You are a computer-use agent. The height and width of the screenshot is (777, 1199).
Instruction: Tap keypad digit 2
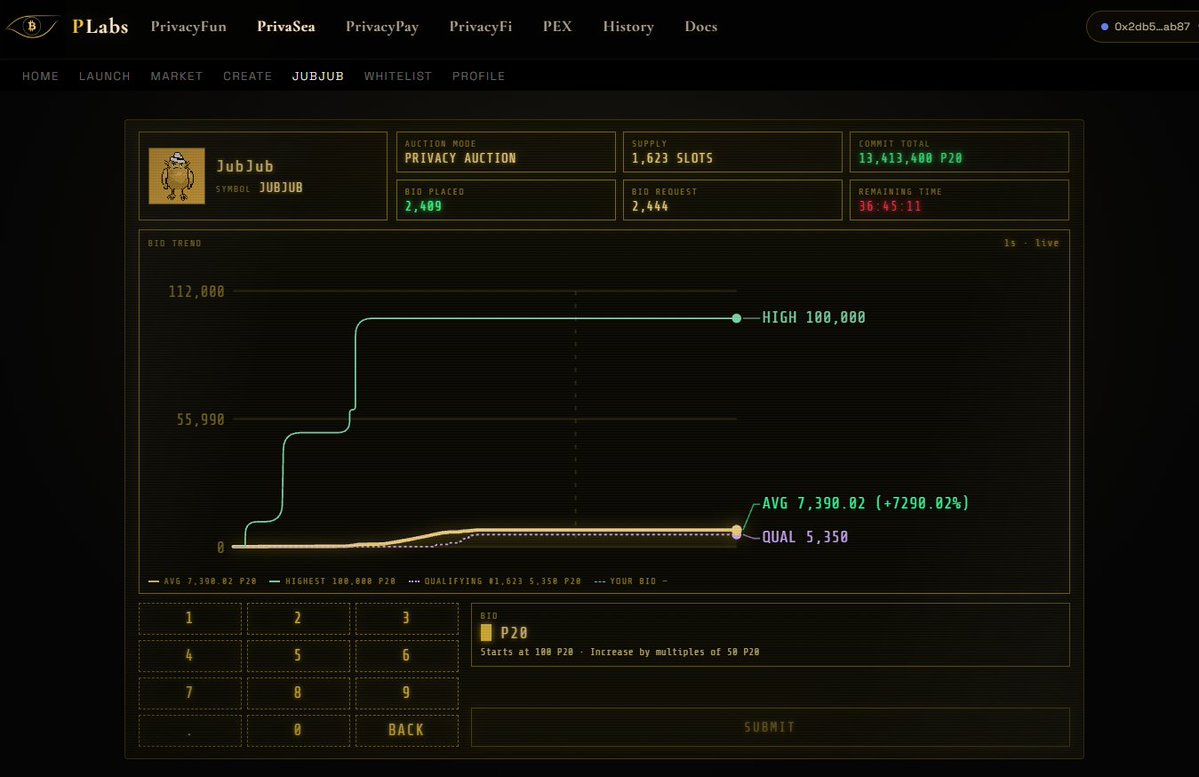(x=298, y=618)
